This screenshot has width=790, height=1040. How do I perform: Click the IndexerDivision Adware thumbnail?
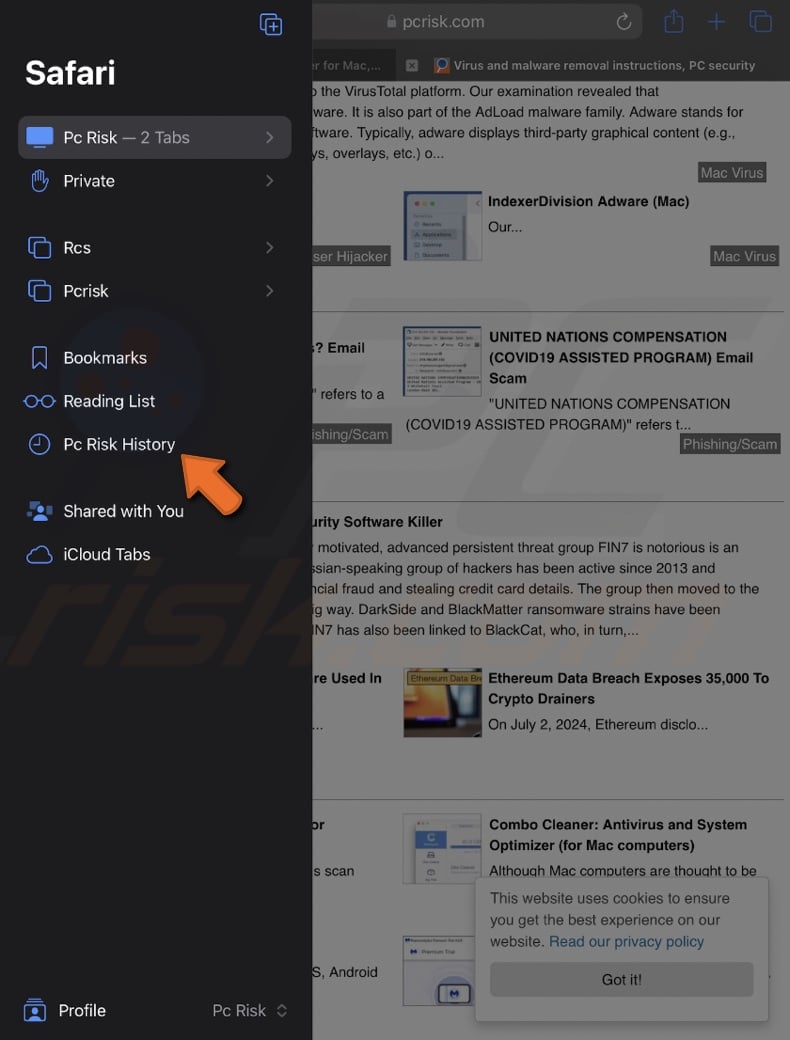(442, 226)
